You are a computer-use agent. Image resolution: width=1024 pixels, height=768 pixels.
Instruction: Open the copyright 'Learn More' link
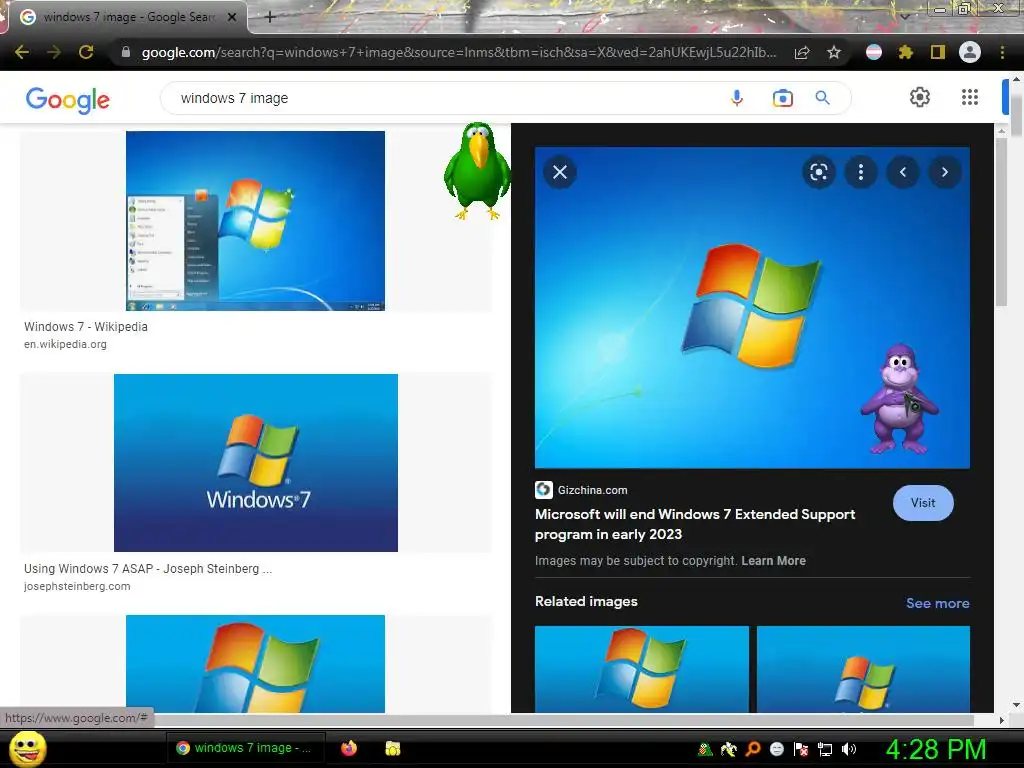point(773,561)
